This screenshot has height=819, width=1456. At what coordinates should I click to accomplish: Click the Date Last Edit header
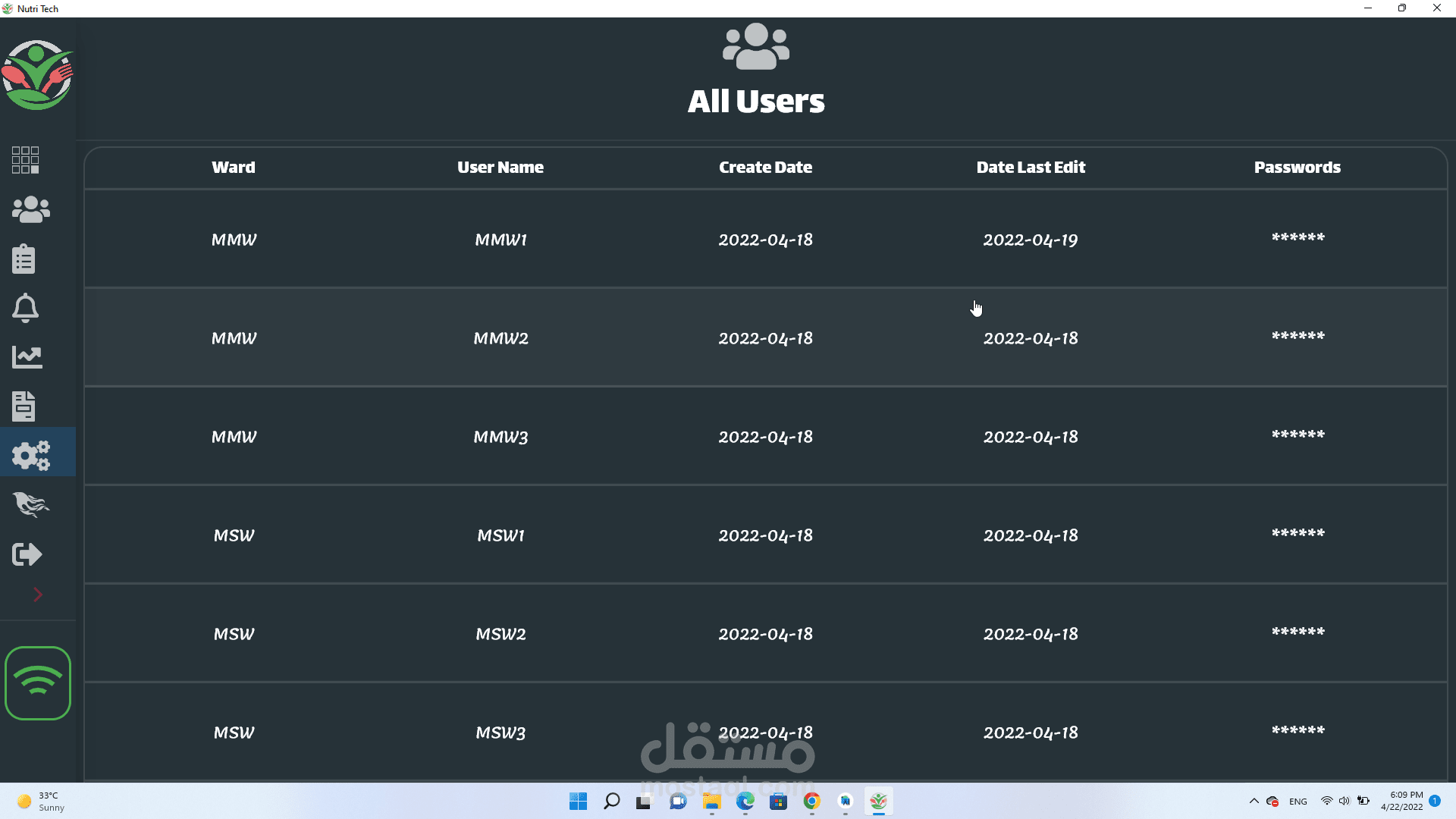coord(1031,168)
